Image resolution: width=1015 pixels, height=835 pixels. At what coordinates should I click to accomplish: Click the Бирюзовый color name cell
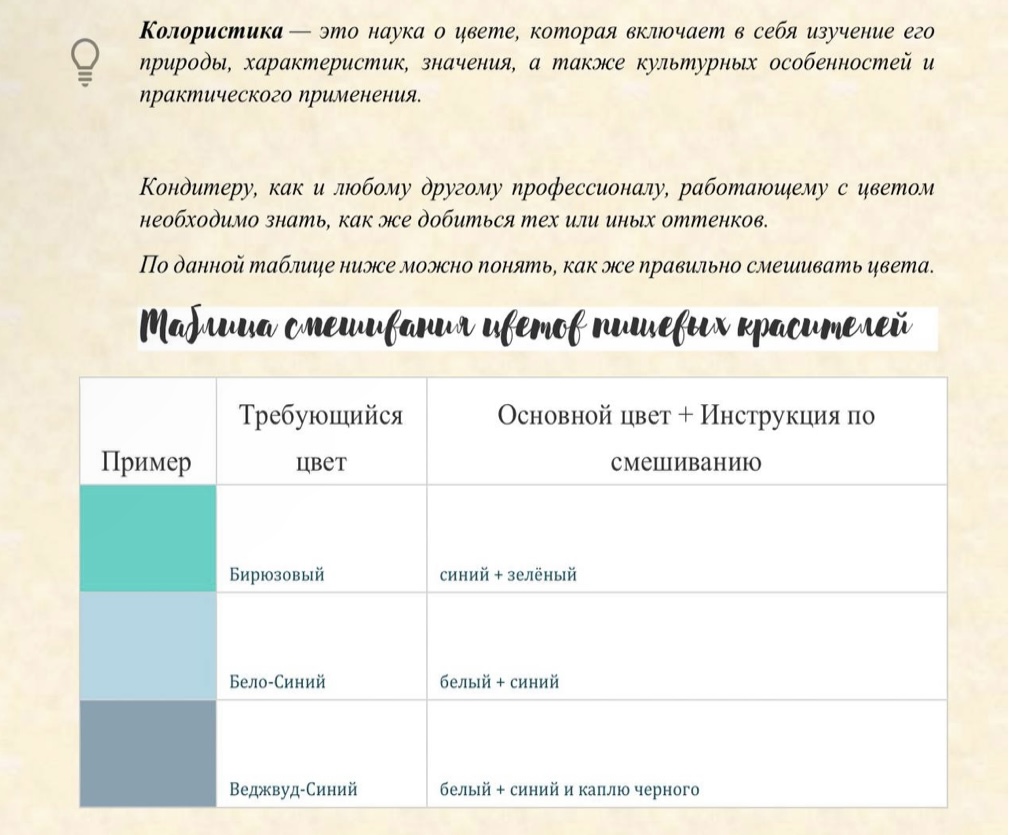pyautogui.click(x=276, y=574)
